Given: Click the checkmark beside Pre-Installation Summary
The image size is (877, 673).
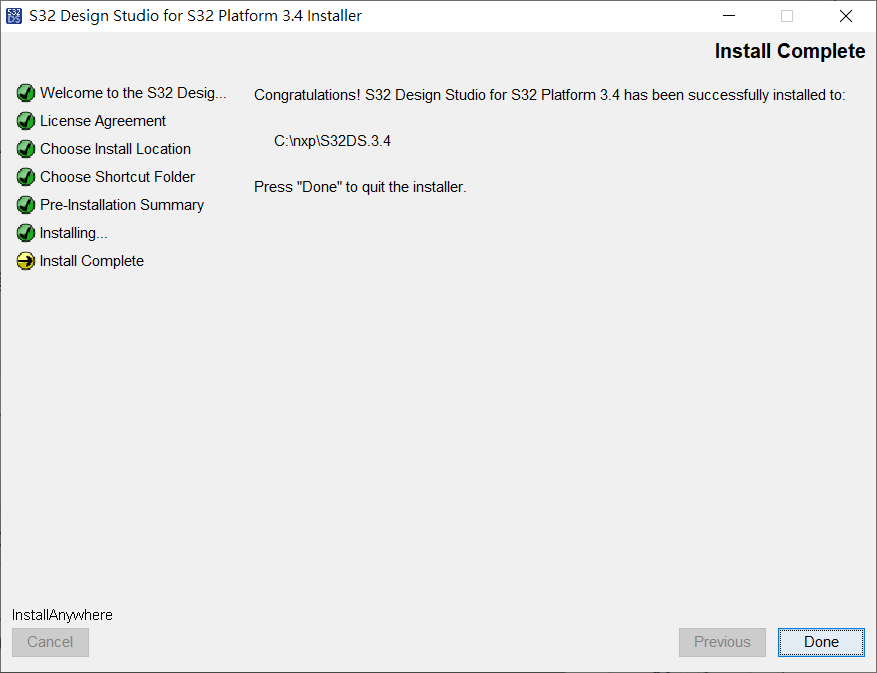Looking at the screenshot, I should [x=26, y=205].
